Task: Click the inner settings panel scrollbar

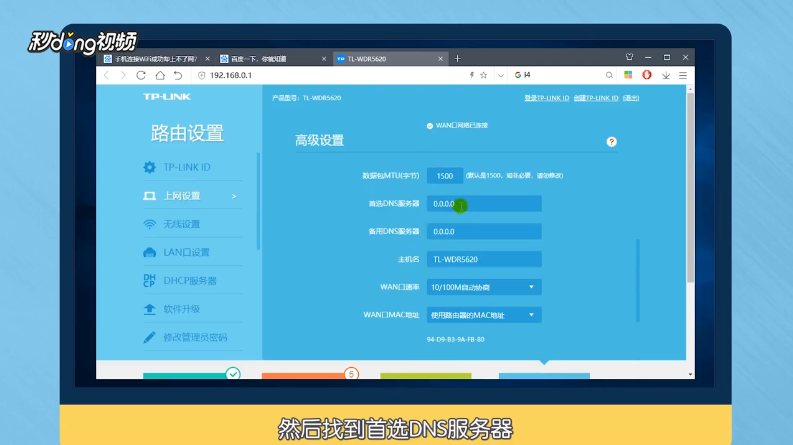Action: click(x=638, y=281)
